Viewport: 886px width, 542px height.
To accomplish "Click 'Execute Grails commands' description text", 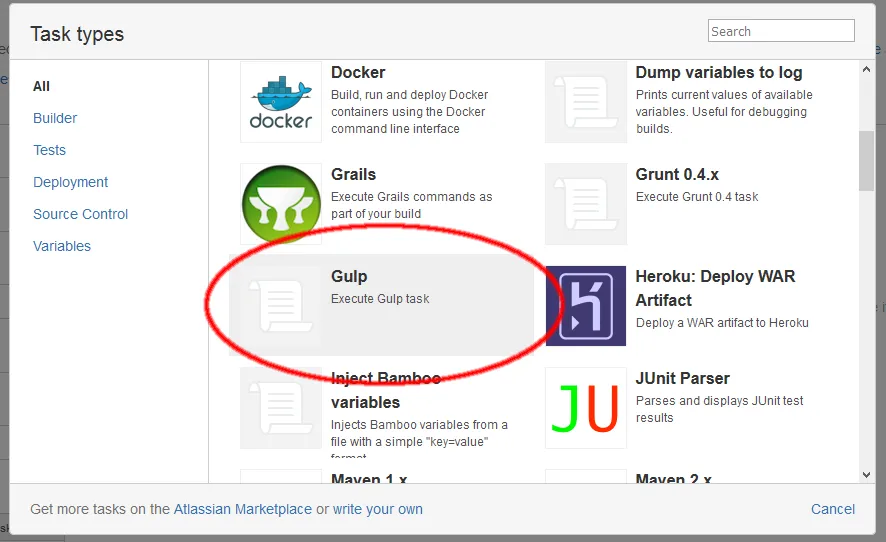I will click(x=411, y=205).
